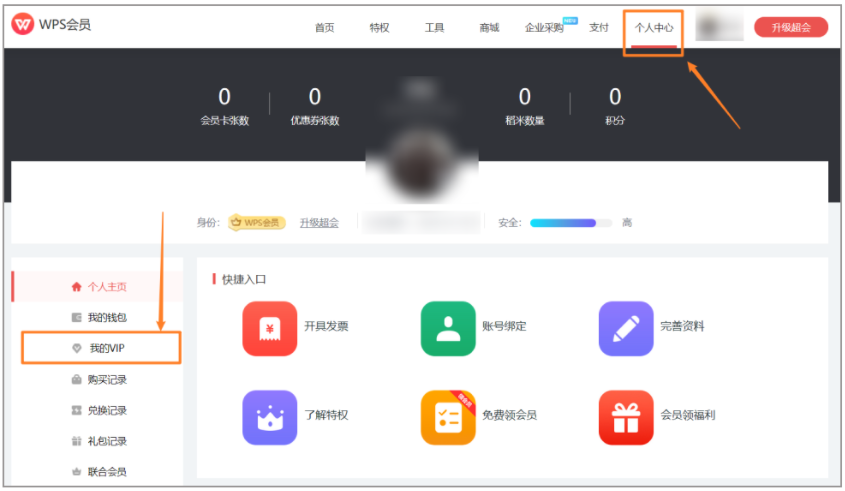The height and width of the screenshot is (491, 845).
Task: Click the 免费领会员 checklist icon
Action: click(x=448, y=417)
